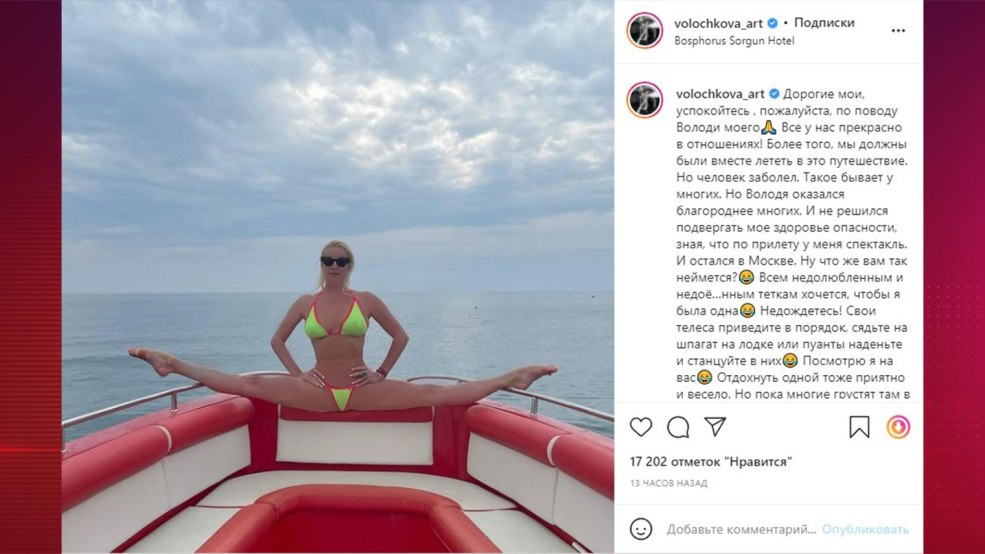
Task: Click the verified badge beside the caption username
Action: 774,94
